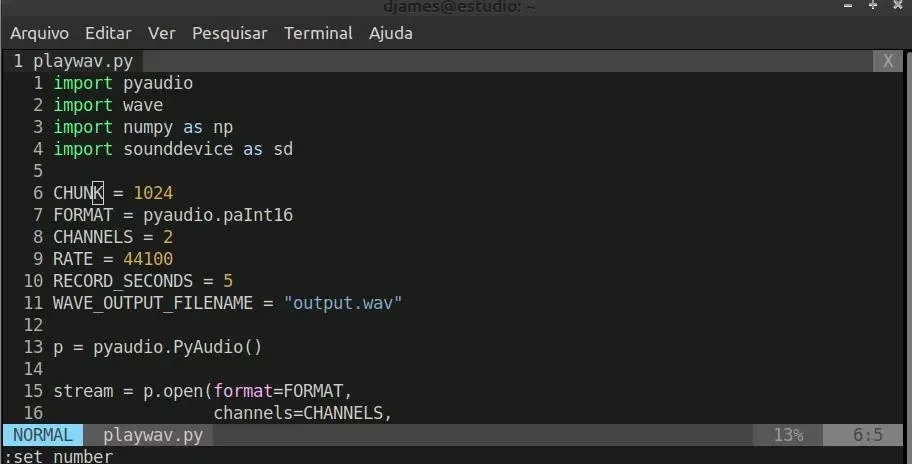
Task: Click the RECORD_SECONDS variable
Action: click(x=123, y=281)
